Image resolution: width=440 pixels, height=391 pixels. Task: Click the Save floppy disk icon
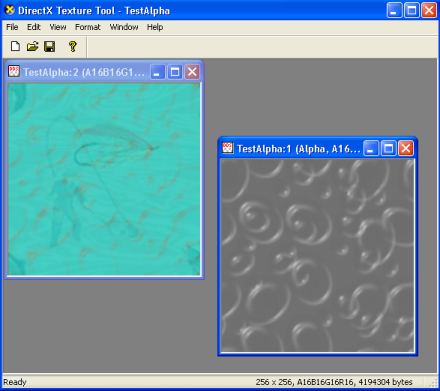(x=50, y=46)
